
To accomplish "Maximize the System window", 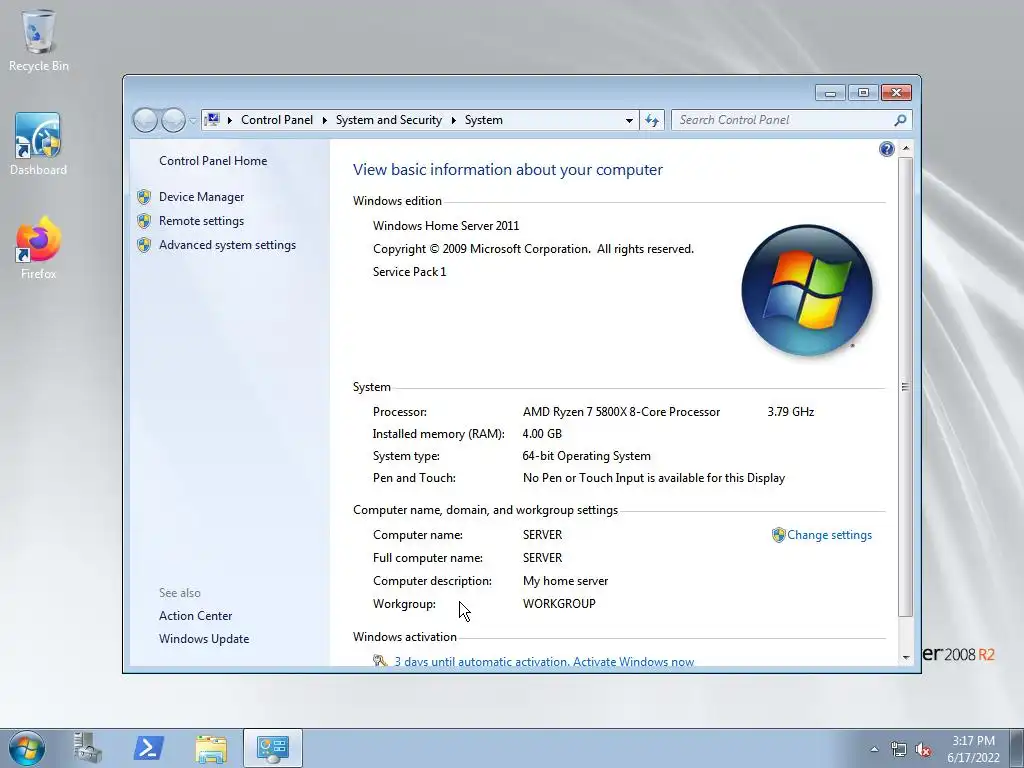I will [x=863, y=93].
